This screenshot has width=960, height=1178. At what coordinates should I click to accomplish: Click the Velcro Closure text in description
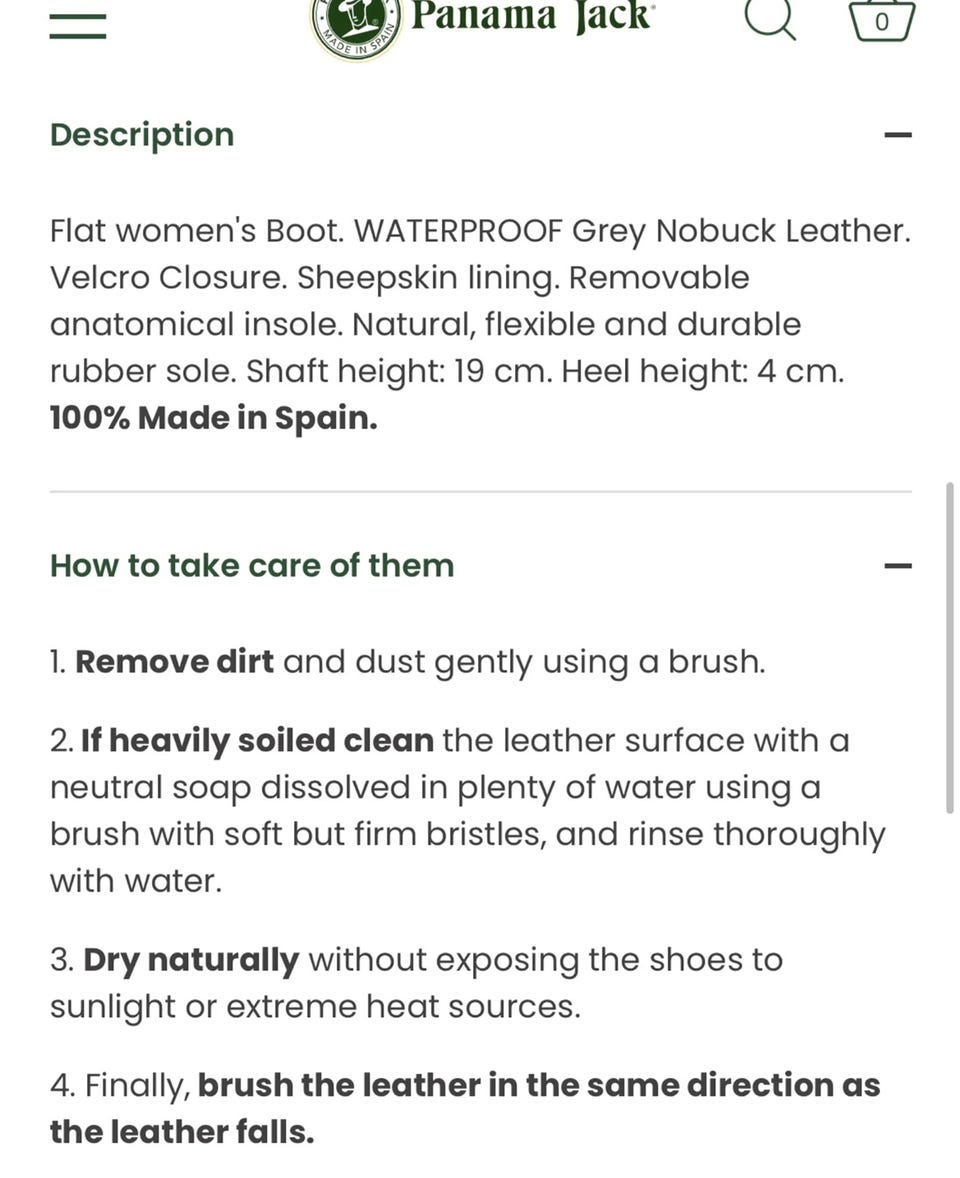coord(169,278)
